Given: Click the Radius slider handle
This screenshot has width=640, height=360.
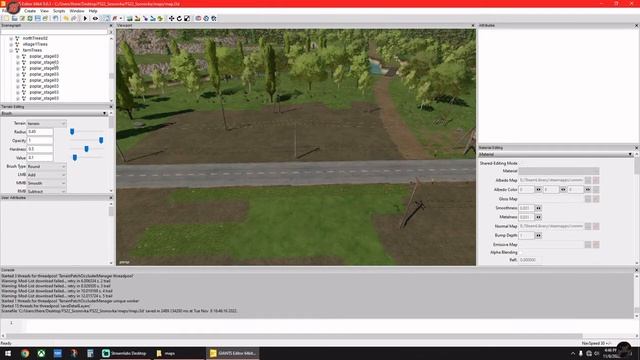Looking at the screenshot, I should coord(72,131).
